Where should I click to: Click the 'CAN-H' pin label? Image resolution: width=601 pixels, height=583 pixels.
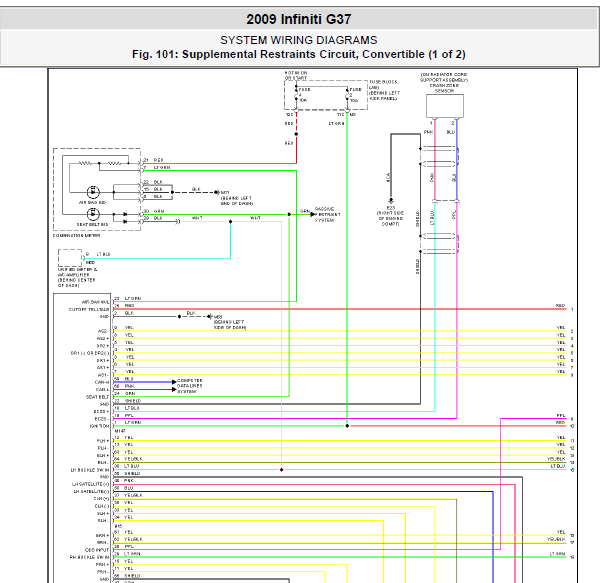[x=102, y=382]
